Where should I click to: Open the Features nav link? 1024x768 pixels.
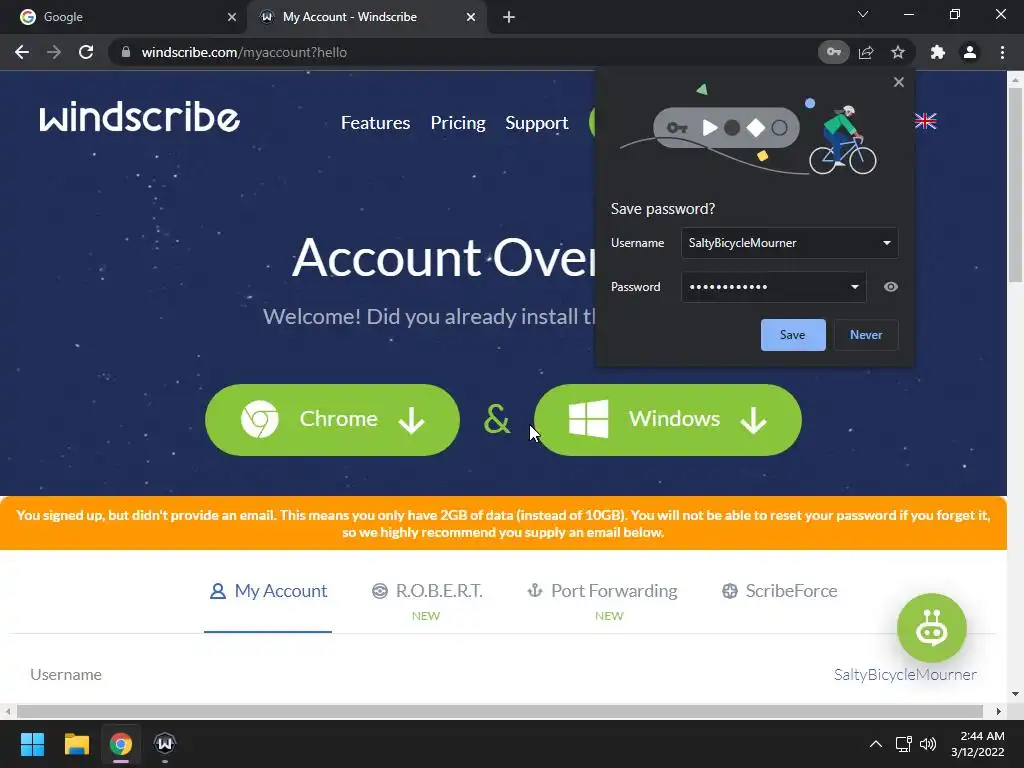tap(376, 123)
